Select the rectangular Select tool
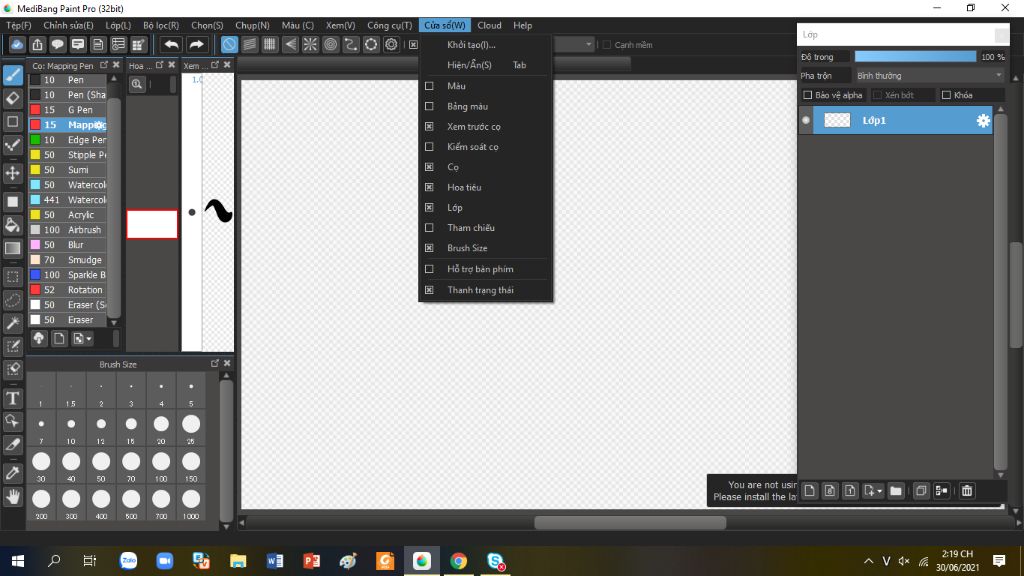The height and width of the screenshot is (576, 1024). pos(12,277)
